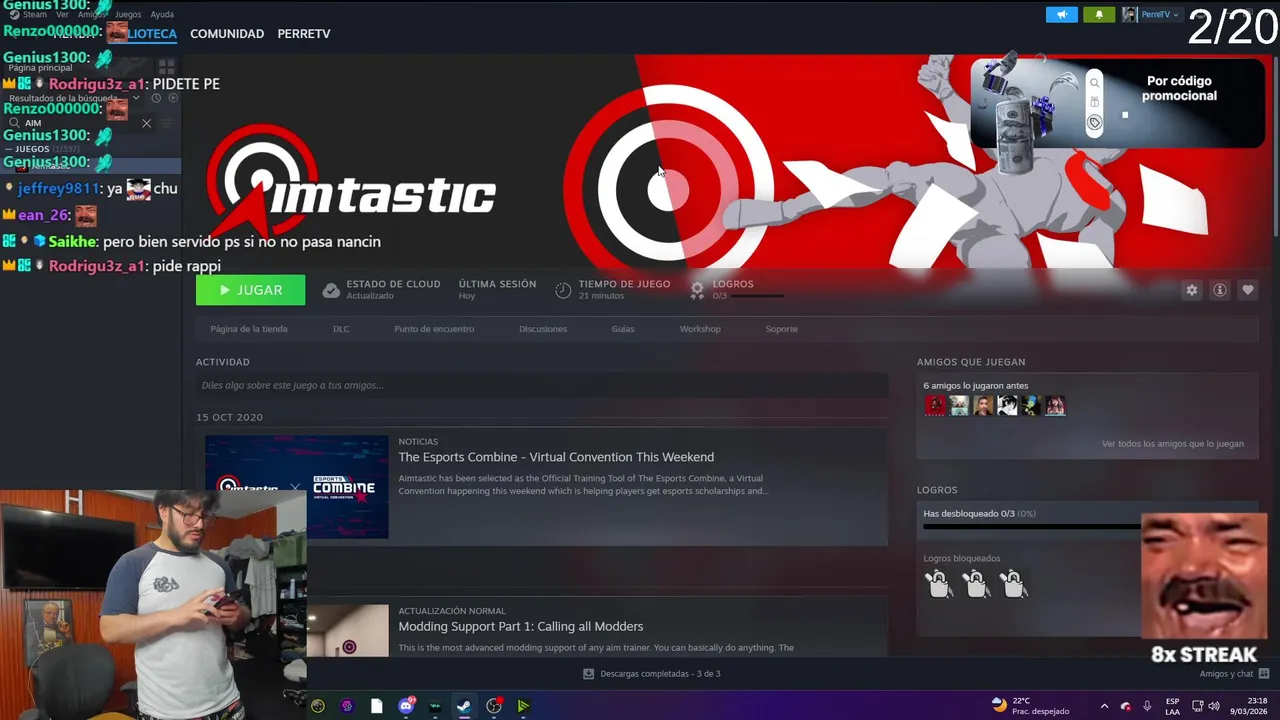The width and height of the screenshot is (1280, 720).
Task: Open The Esports Combine news article
Action: (556, 457)
